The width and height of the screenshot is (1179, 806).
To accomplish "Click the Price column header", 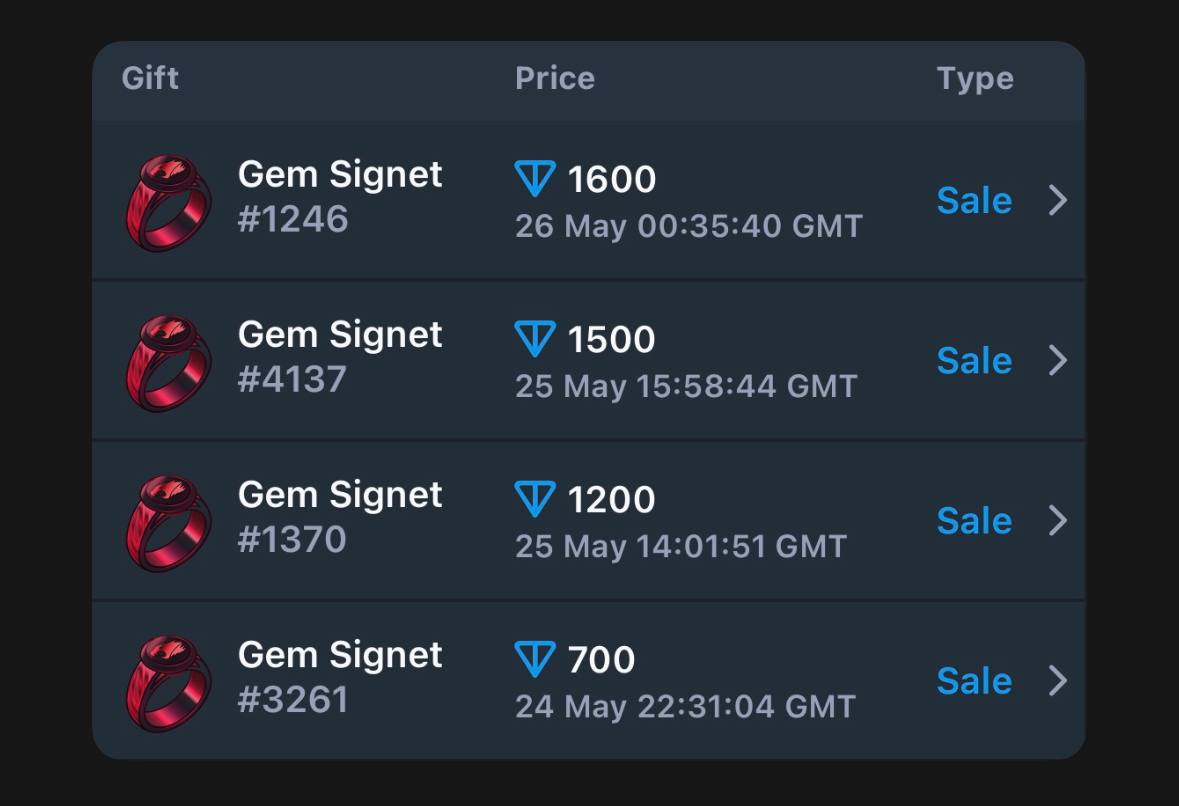I will 555,78.
